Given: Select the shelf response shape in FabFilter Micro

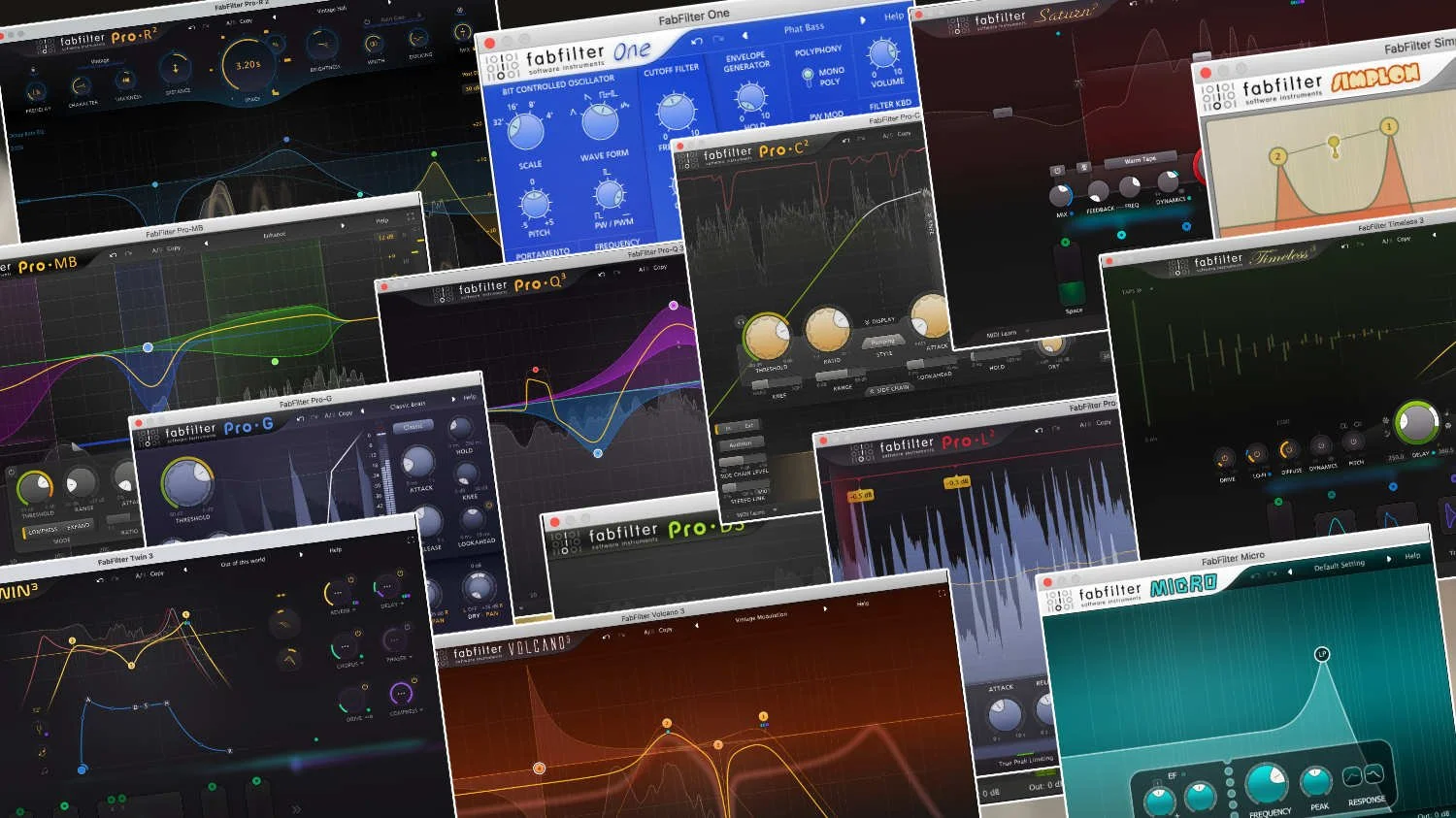Looking at the screenshot, I should point(1352,776).
